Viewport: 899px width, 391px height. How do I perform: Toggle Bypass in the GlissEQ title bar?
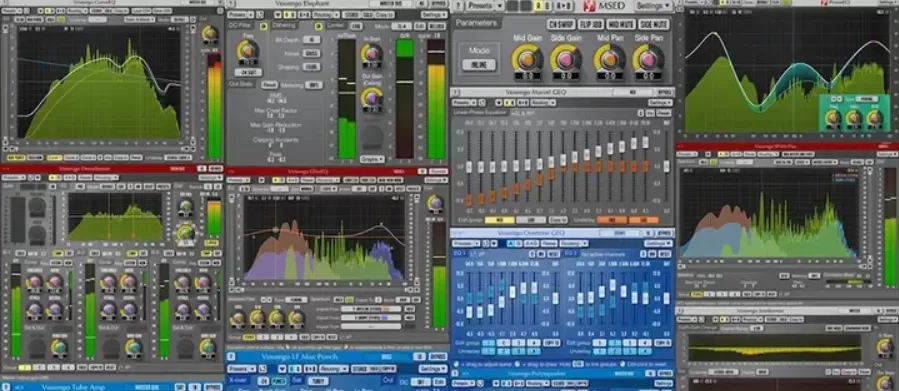[439, 171]
